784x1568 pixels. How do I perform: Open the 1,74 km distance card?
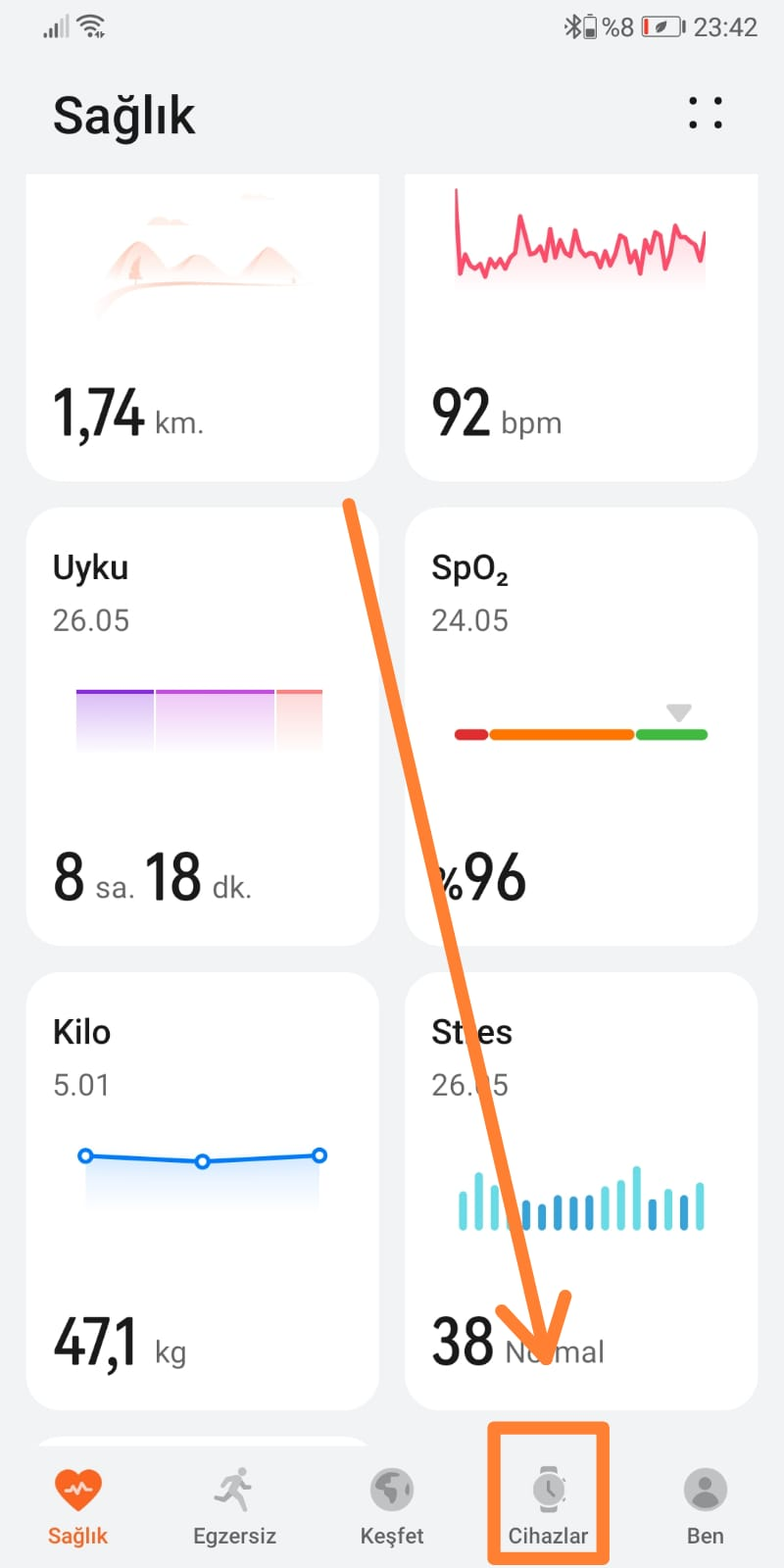pyautogui.click(x=202, y=328)
